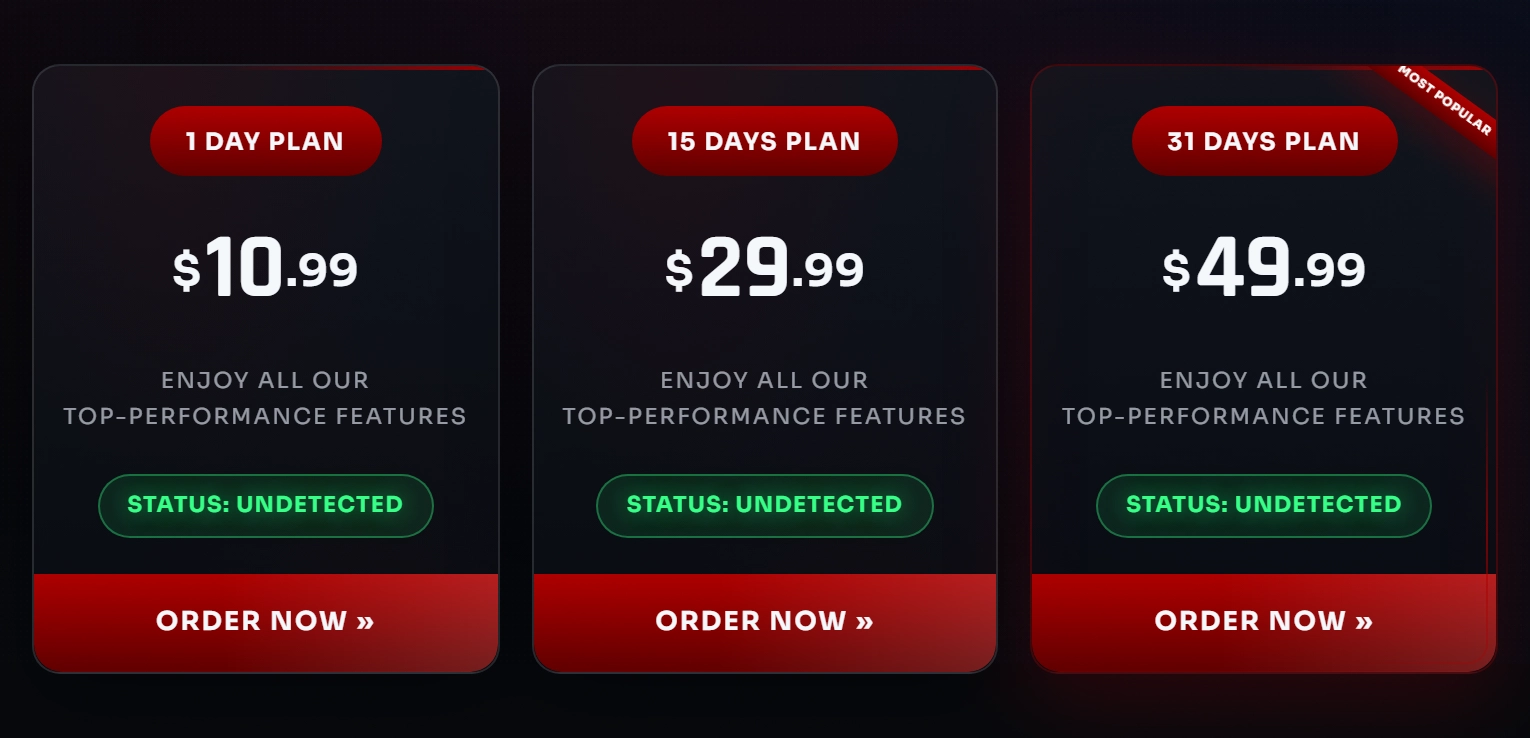Click the $49.99 price
The height and width of the screenshot is (738, 1530).
tap(1263, 268)
